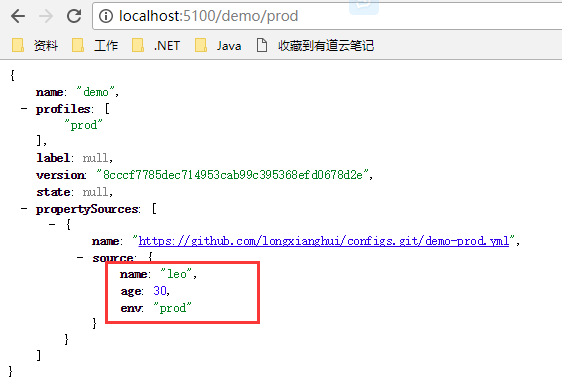
Task: Open the .NET bookmark folder
Action: coord(156,46)
